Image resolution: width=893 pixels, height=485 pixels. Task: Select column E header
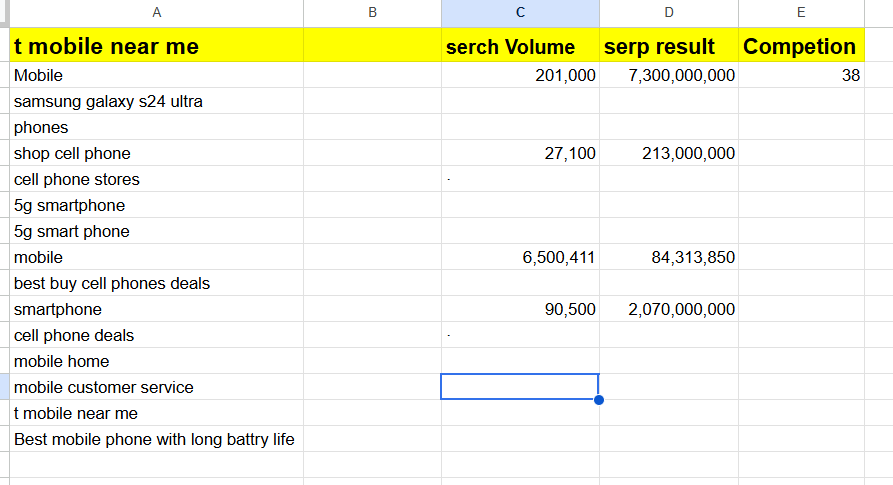click(x=801, y=12)
